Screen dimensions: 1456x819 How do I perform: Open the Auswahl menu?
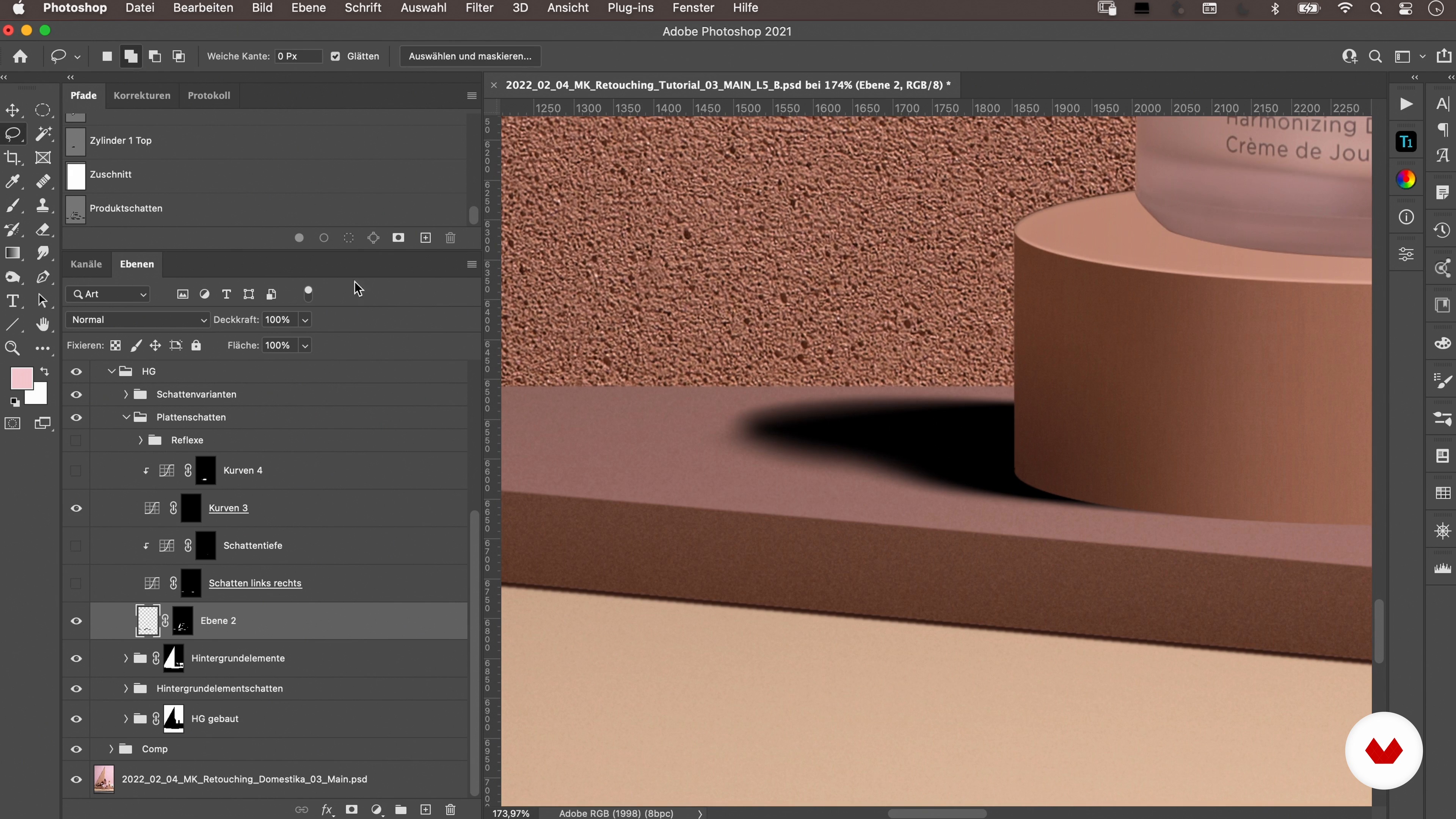[x=424, y=8]
